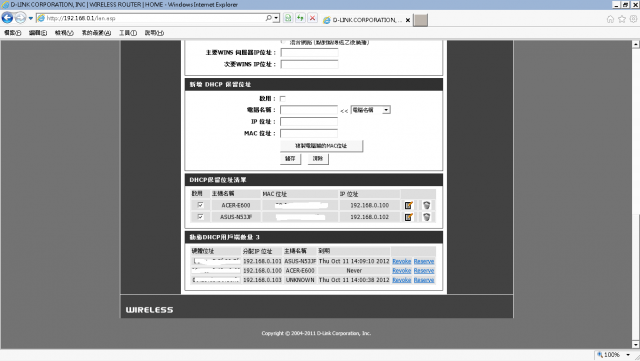Click the reserved IP 192.168.0.102 cell
The width and height of the screenshot is (640, 361).
coord(369,217)
